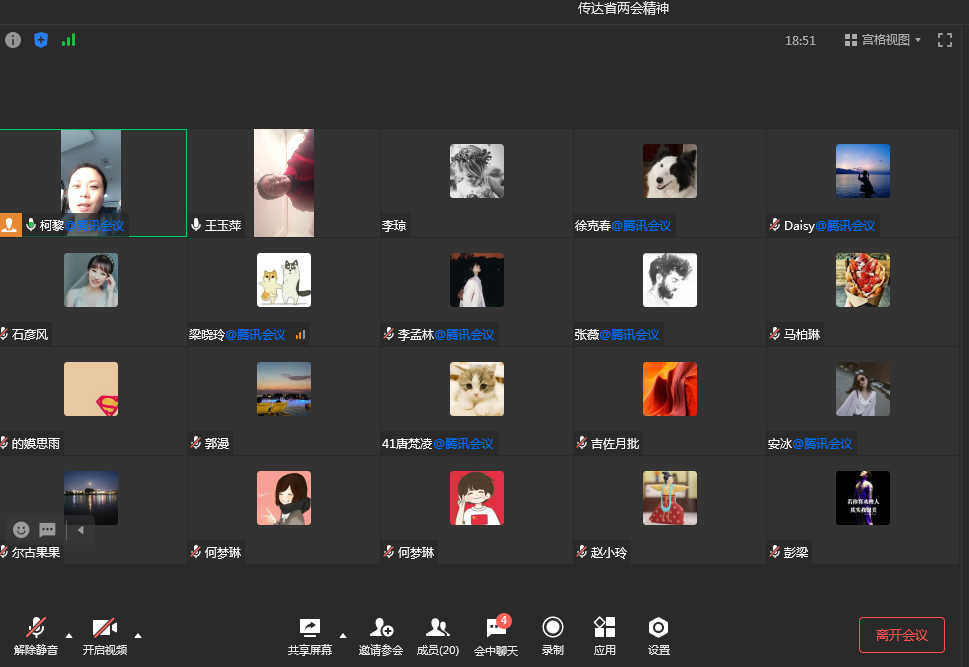
Task: Open 会中聊天 in-meeting chat
Action: (x=496, y=636)
